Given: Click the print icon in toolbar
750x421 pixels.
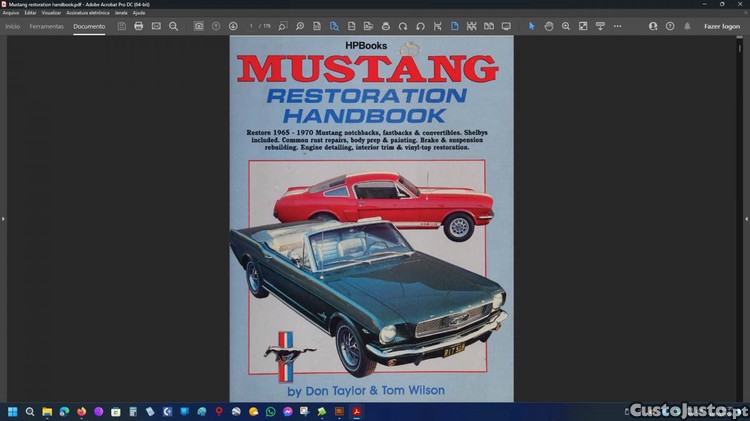Looking at the screenshot, I should pos(139,26).
